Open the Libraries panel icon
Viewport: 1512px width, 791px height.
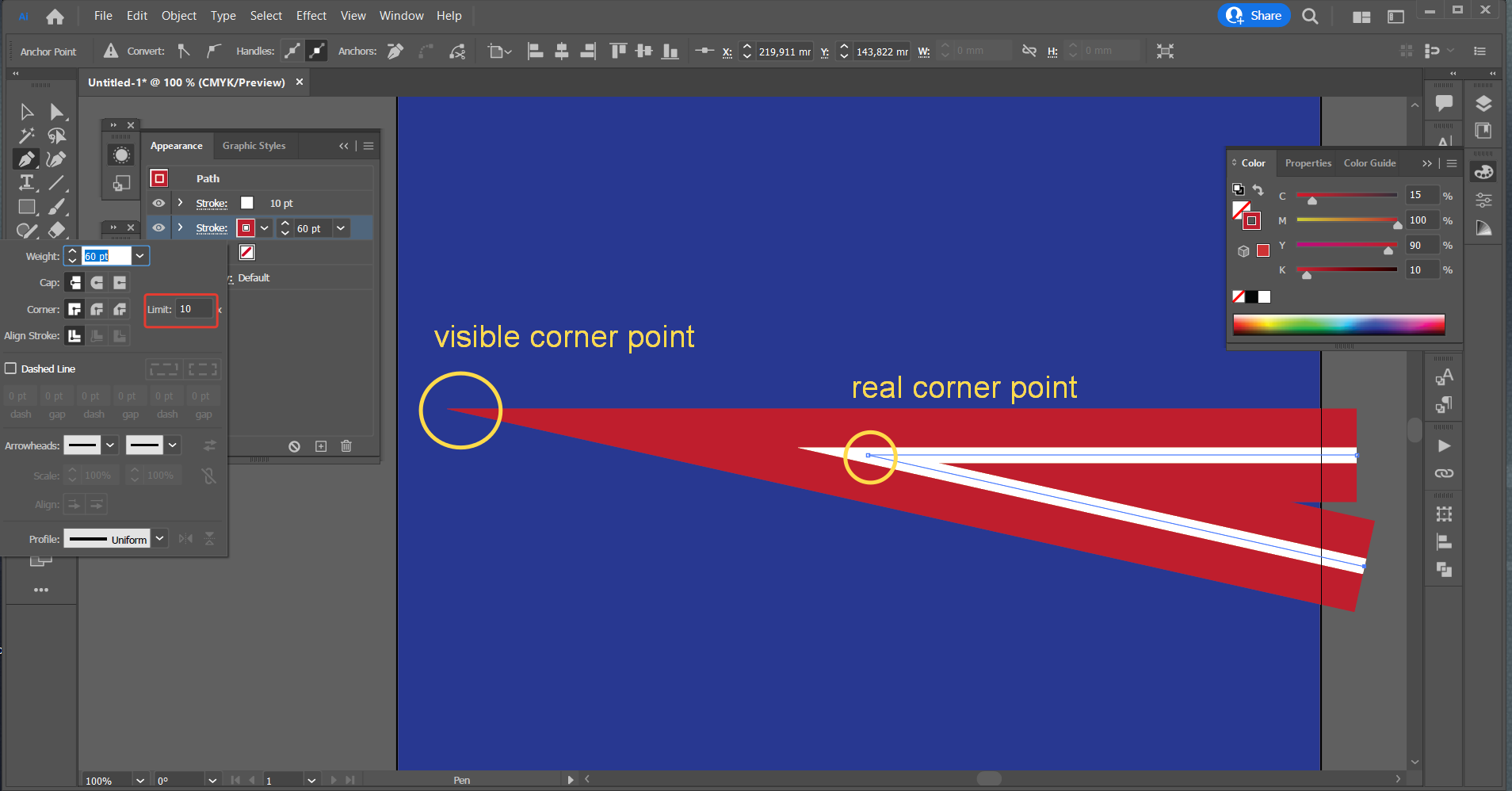point(1484,132)
